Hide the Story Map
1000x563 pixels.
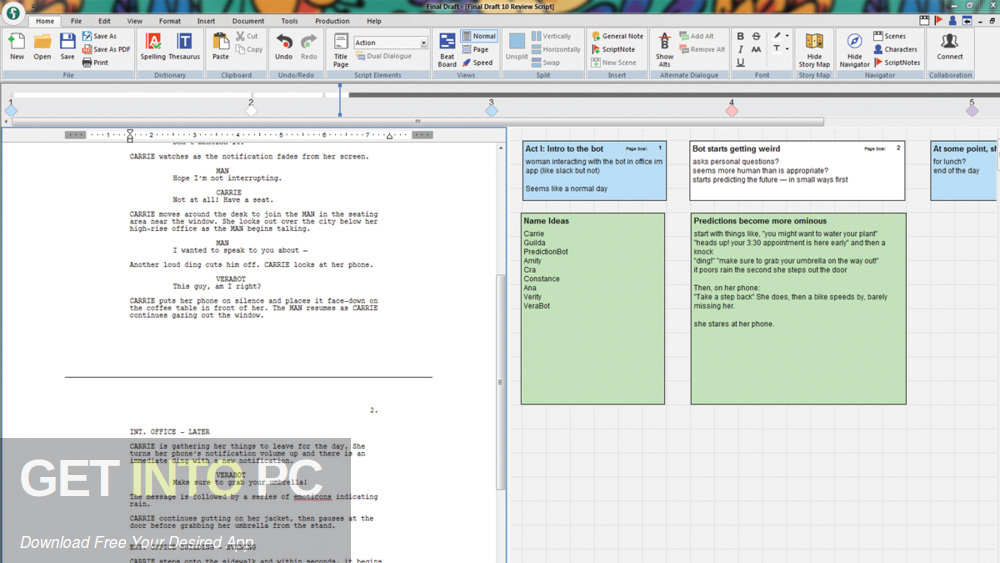point(814,46)
